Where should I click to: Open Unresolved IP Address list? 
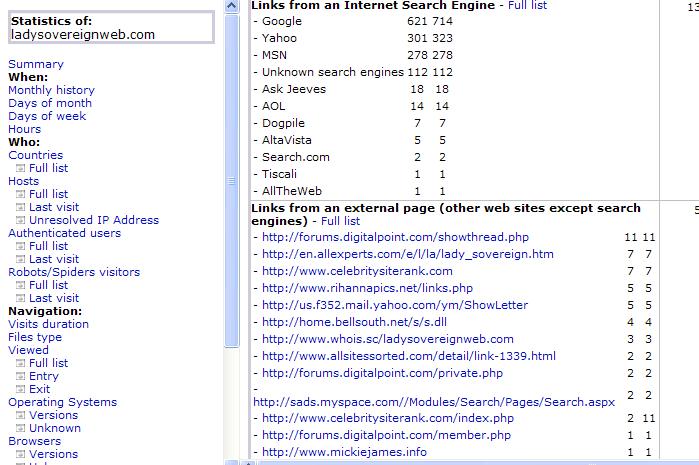pos(94,220)
